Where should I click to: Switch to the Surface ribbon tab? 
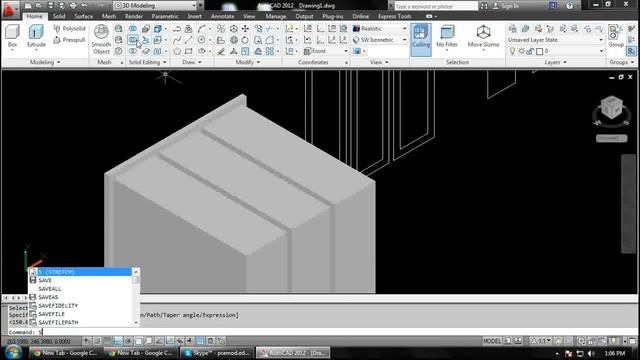coord(84,16)
